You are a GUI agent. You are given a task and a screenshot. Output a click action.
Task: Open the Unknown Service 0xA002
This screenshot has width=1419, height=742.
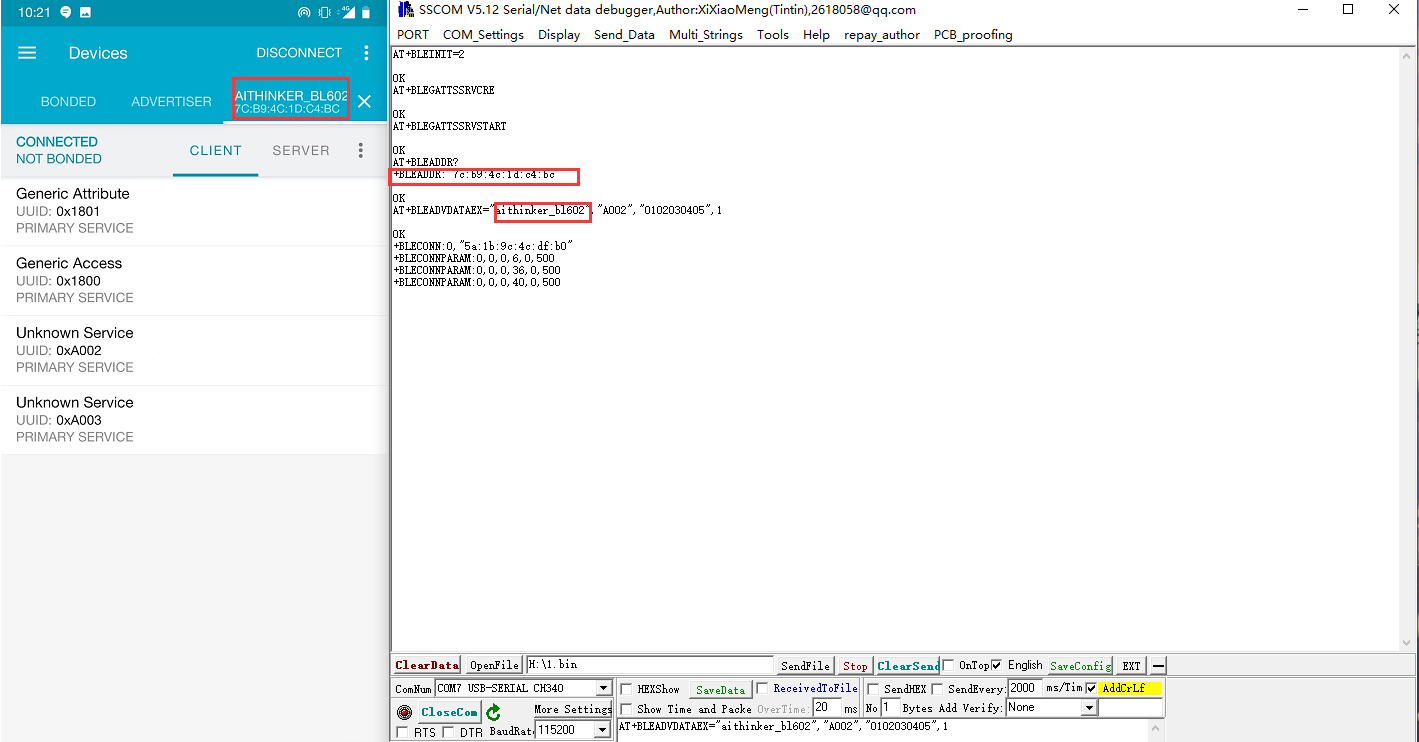point(194,350)
